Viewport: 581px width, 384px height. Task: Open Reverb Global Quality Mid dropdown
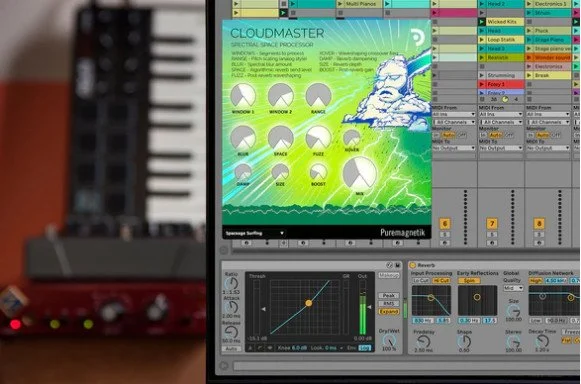pyautogui.click(x=513, y=288)
